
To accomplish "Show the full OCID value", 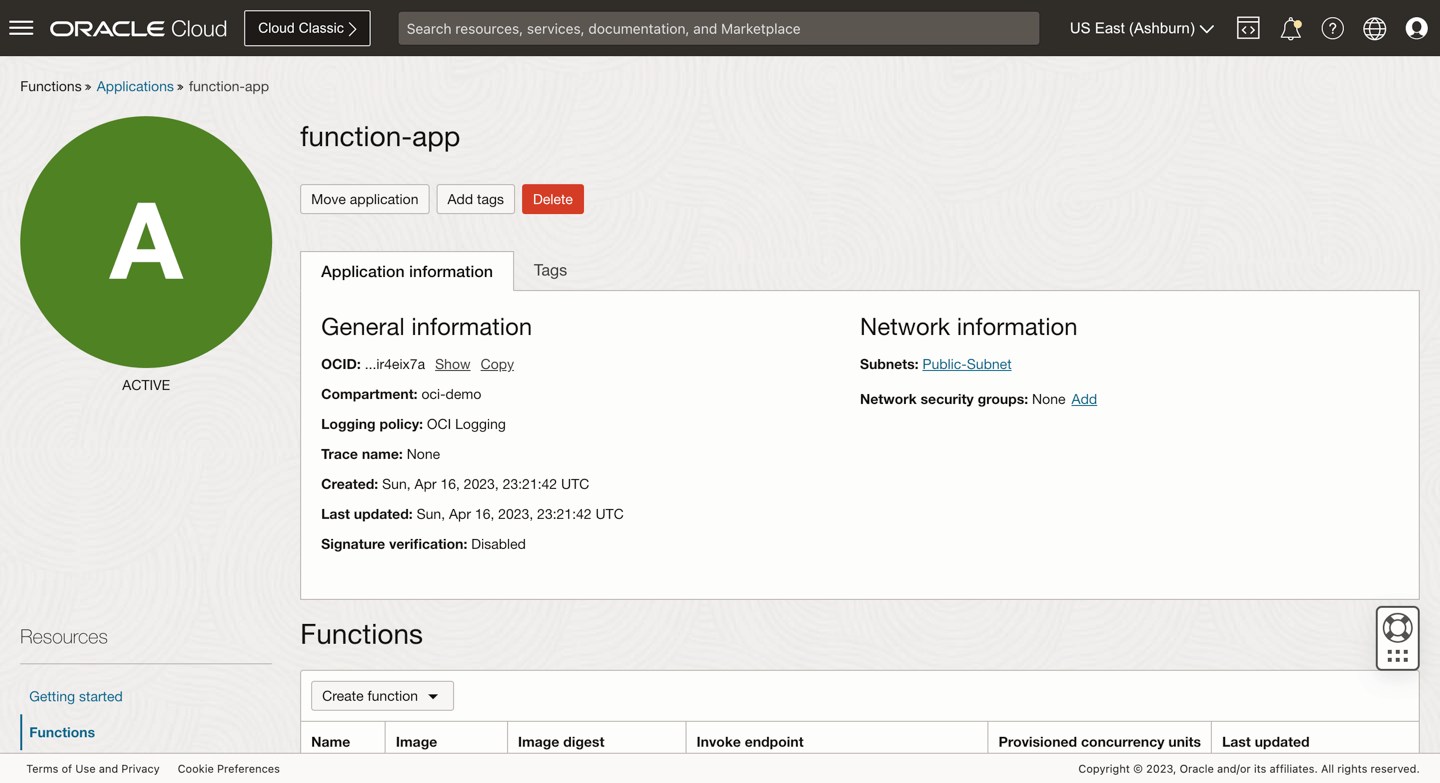I will coord(452,364).
